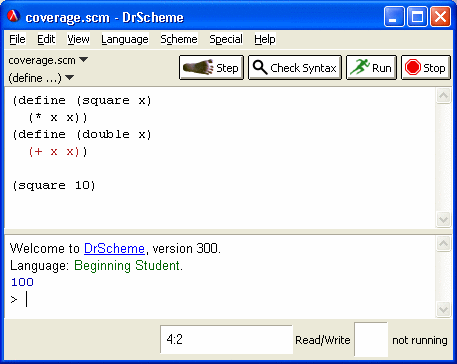
Task: Click the (define (double x) line
Action: (82, 135)
